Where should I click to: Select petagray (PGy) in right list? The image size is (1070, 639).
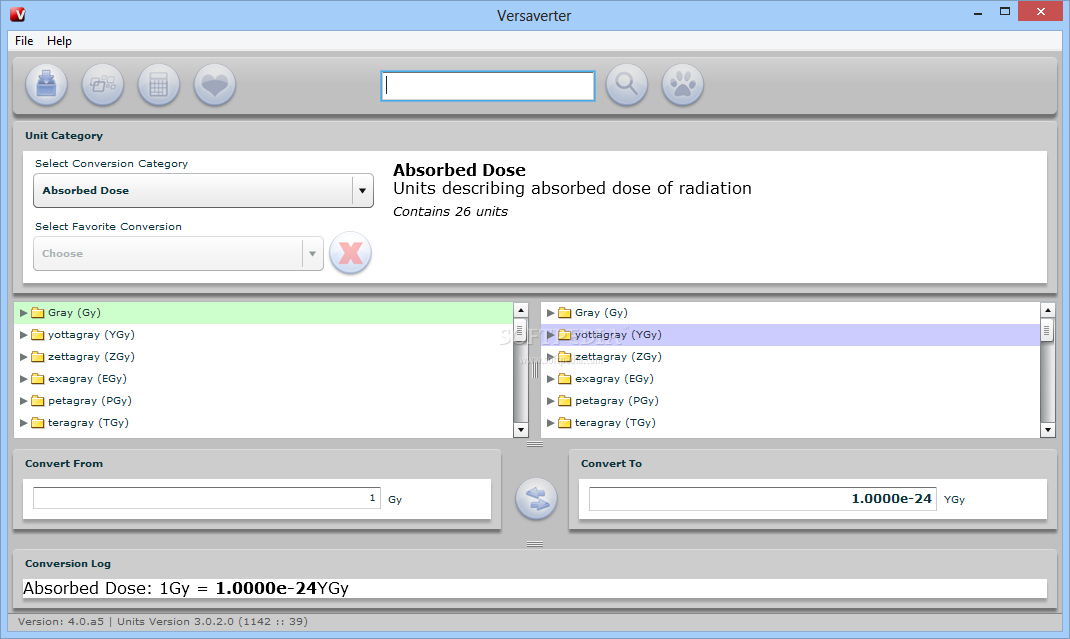tap(790, 401)
